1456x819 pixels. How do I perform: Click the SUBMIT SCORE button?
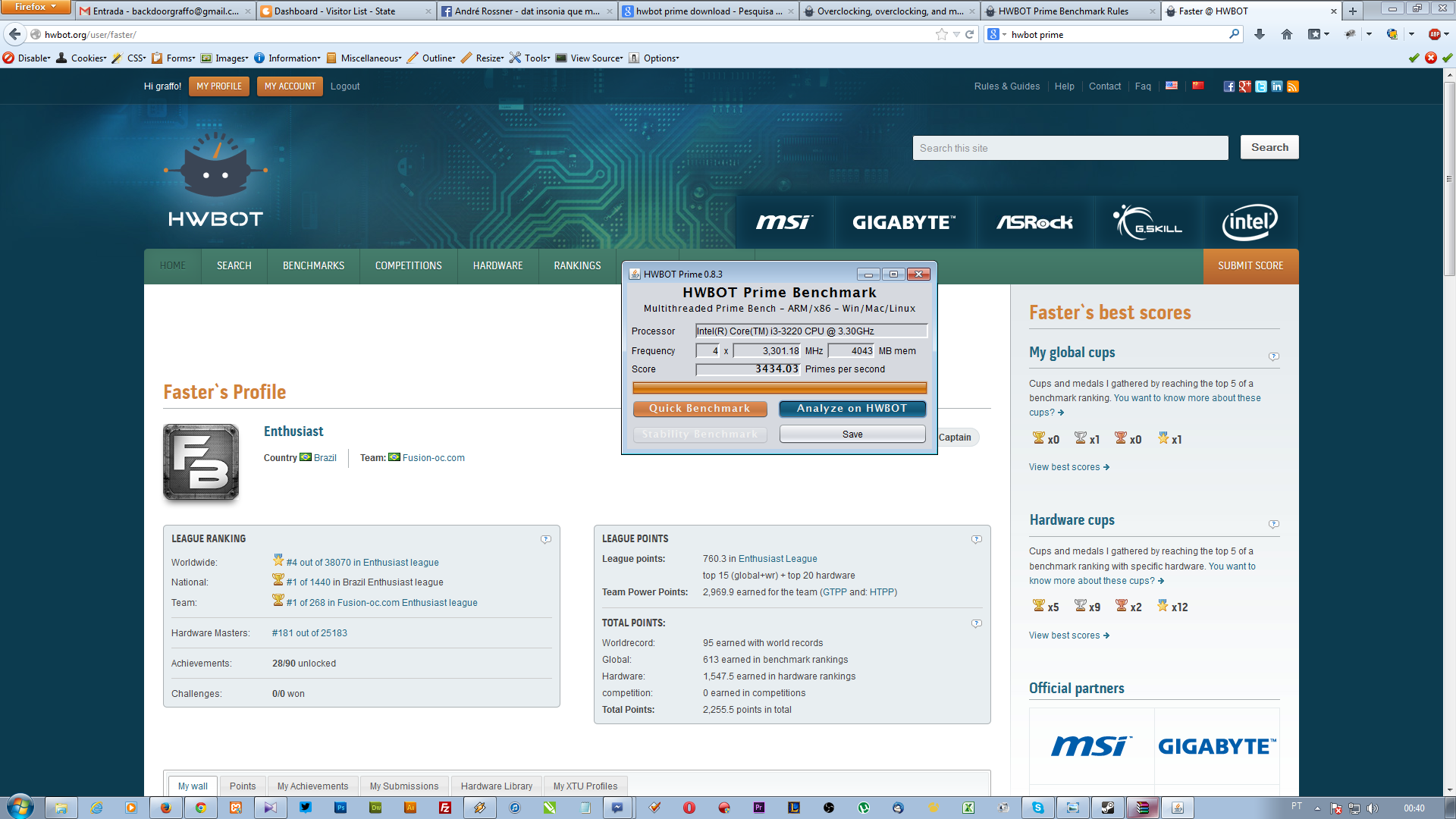point(1250,266)
